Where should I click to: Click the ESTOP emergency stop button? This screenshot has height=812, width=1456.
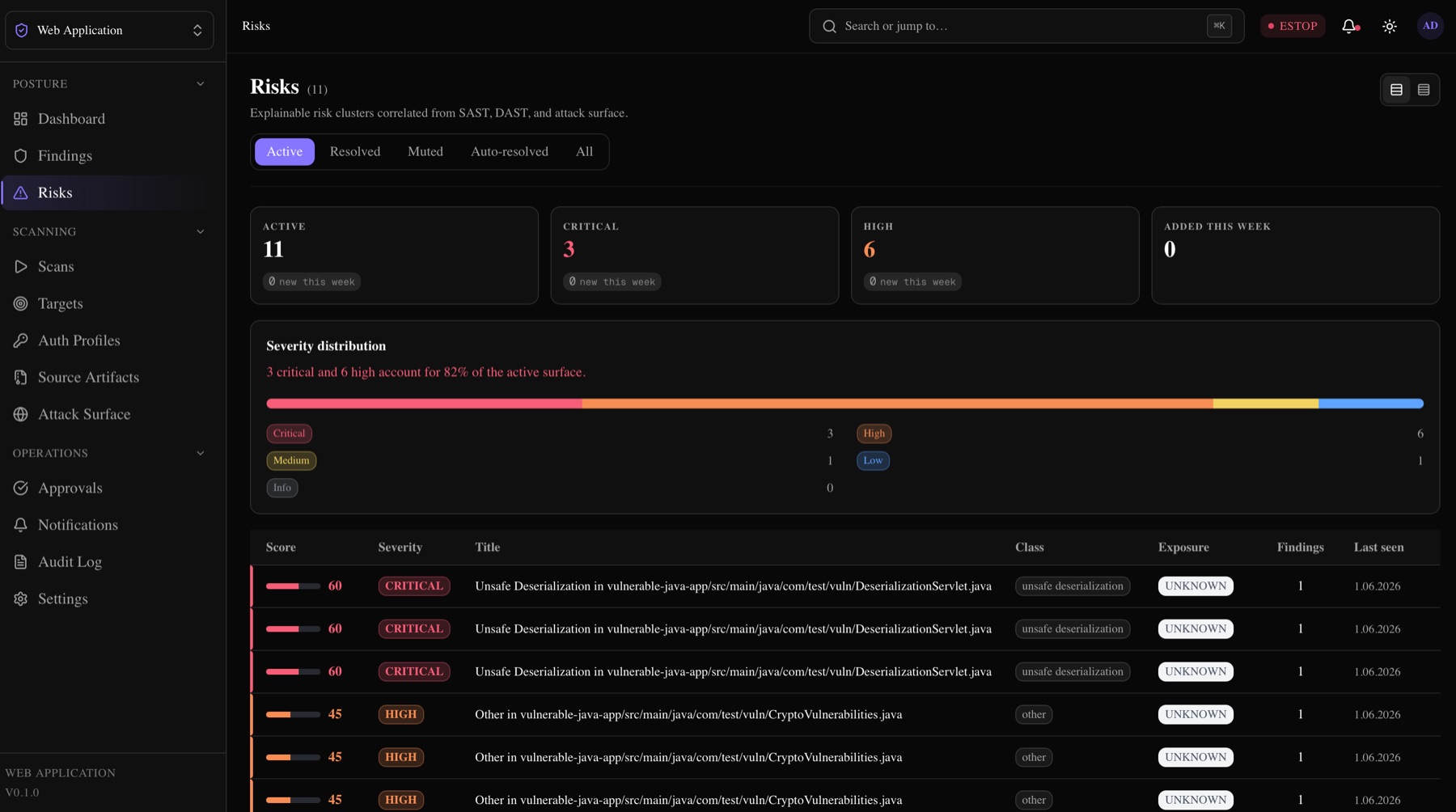[x=1293, y=26]
